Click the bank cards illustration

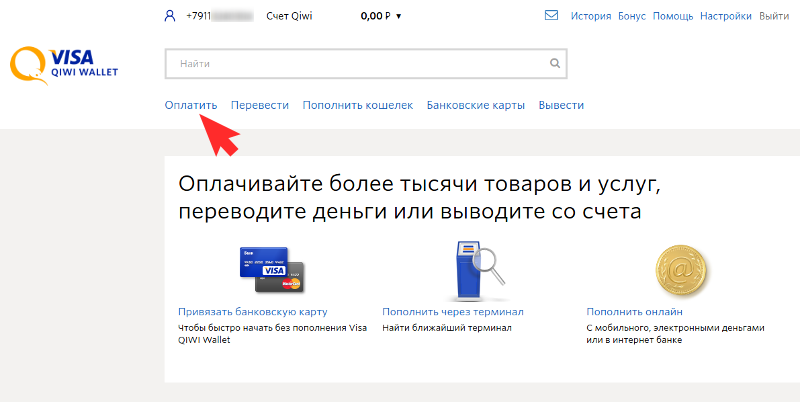click(x=272, y=269)
